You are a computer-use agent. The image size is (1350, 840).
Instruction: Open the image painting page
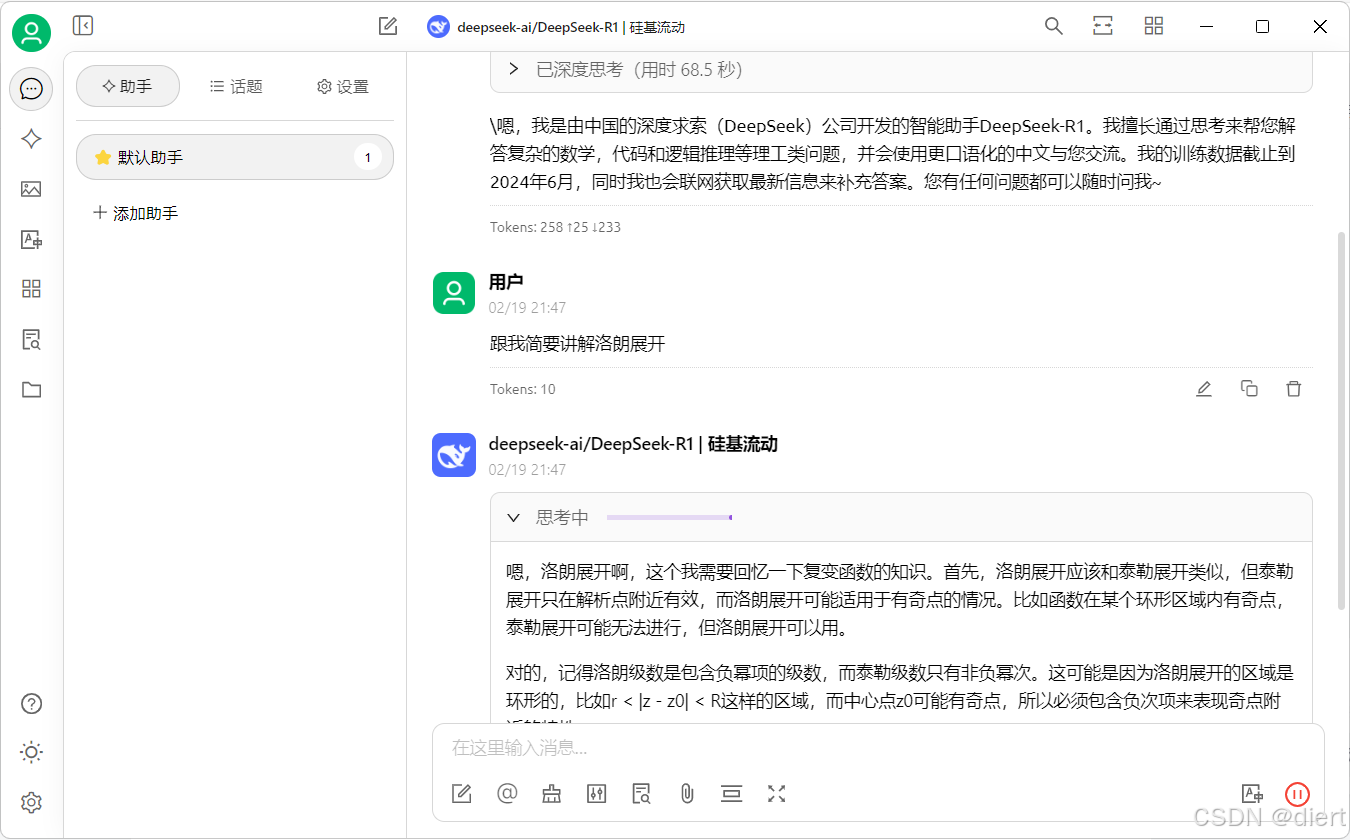click(x=31, y=189)
